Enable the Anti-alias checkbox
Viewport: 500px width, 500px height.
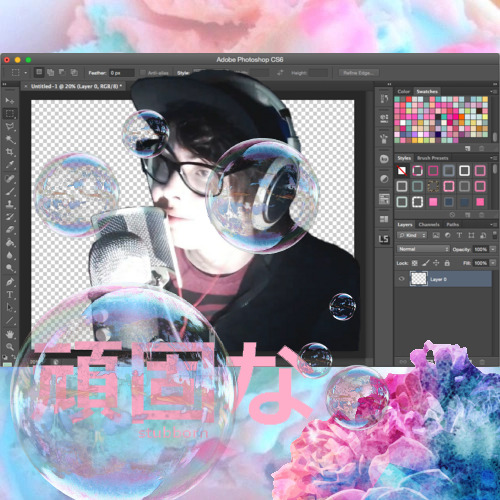pos(143,73)
